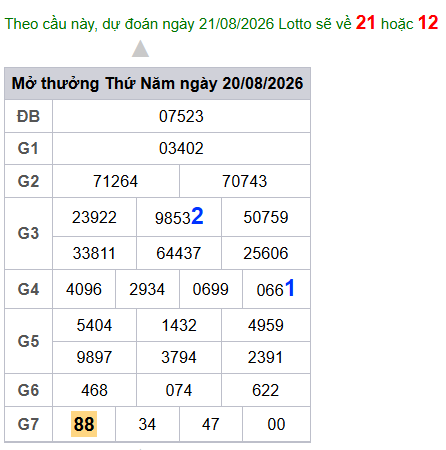Select G5 number 5404

coord(94,325)
